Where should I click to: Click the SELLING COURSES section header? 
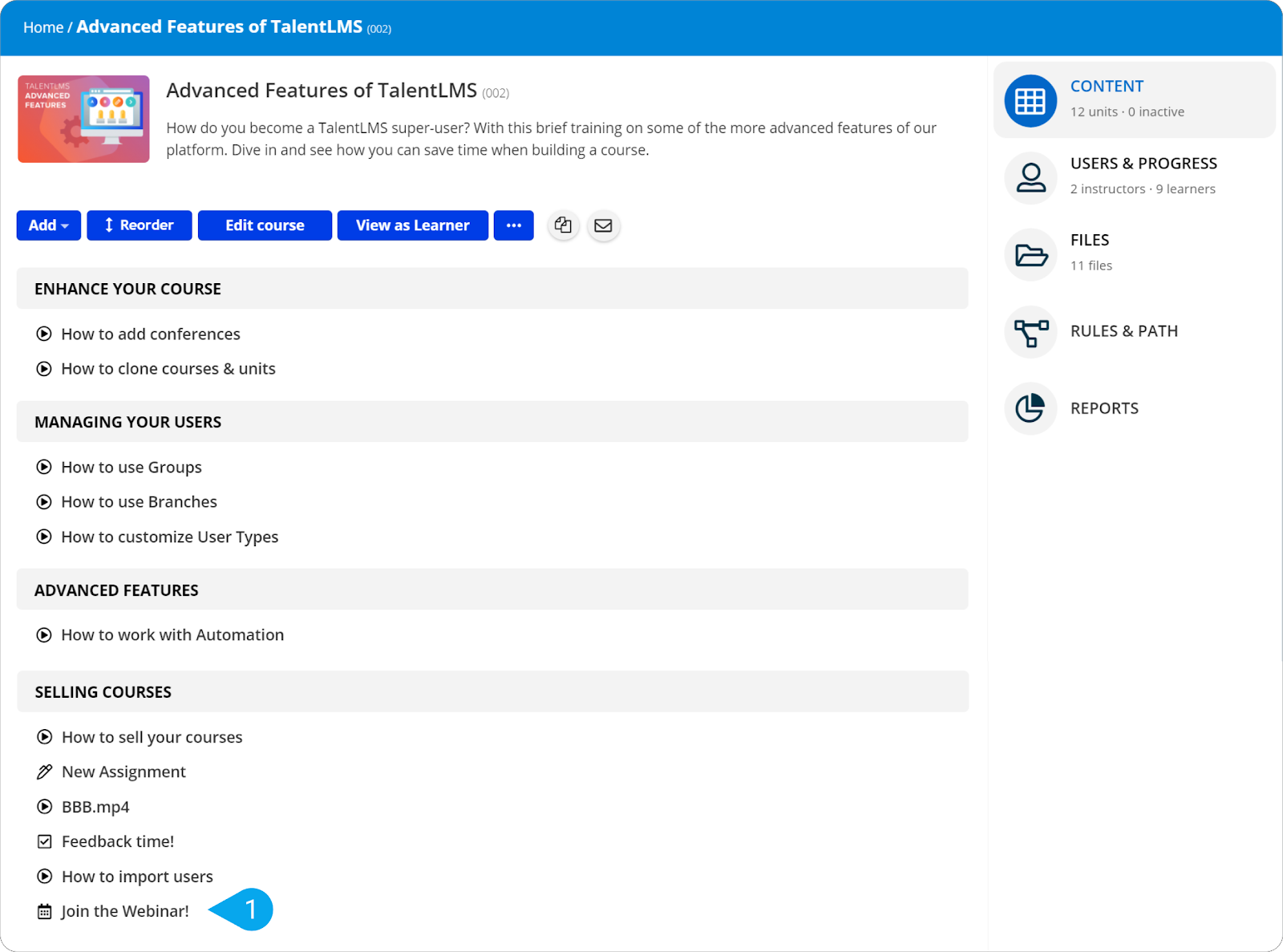click(x=492, y=692)
